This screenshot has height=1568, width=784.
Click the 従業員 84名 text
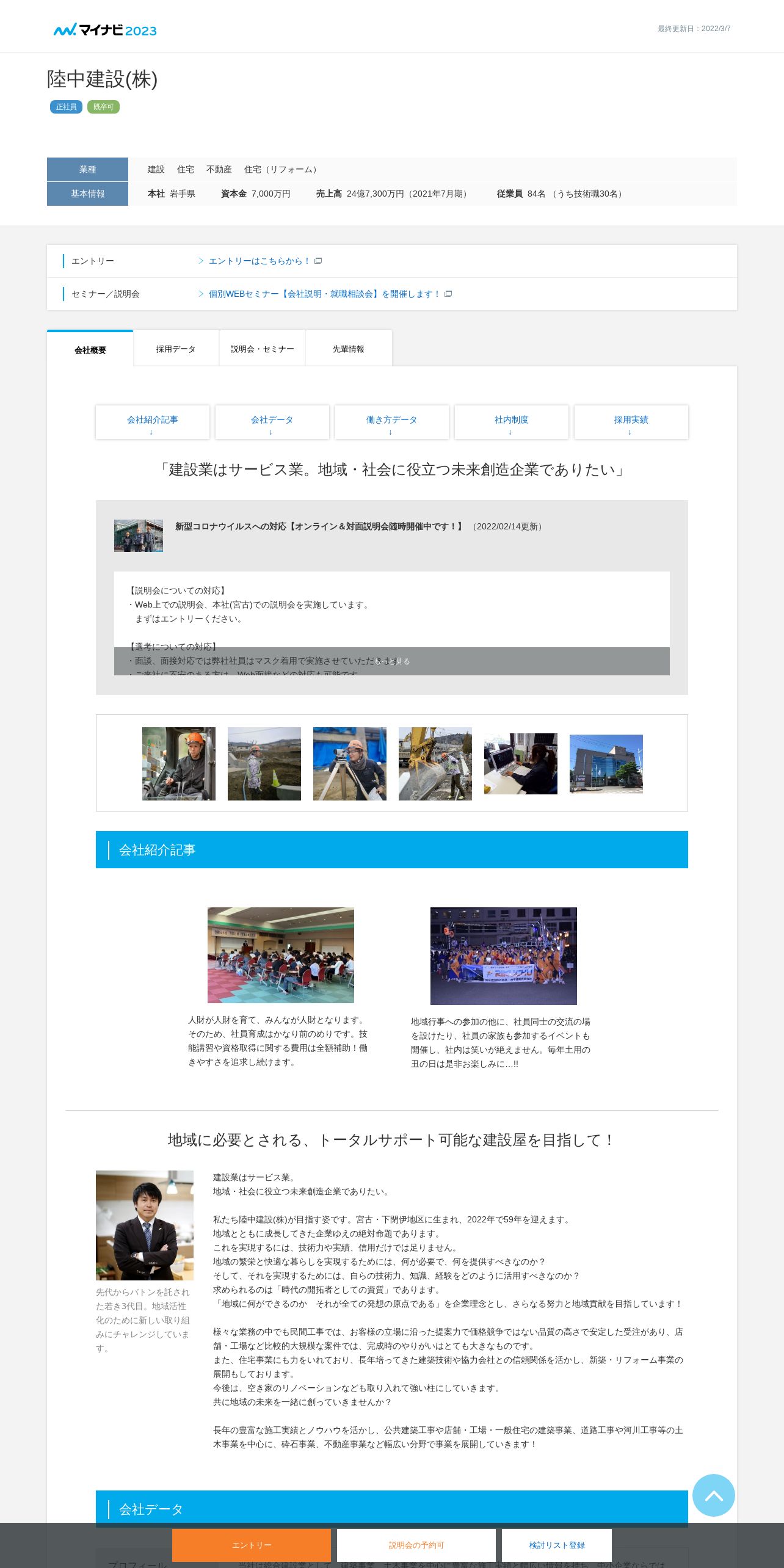562,194
